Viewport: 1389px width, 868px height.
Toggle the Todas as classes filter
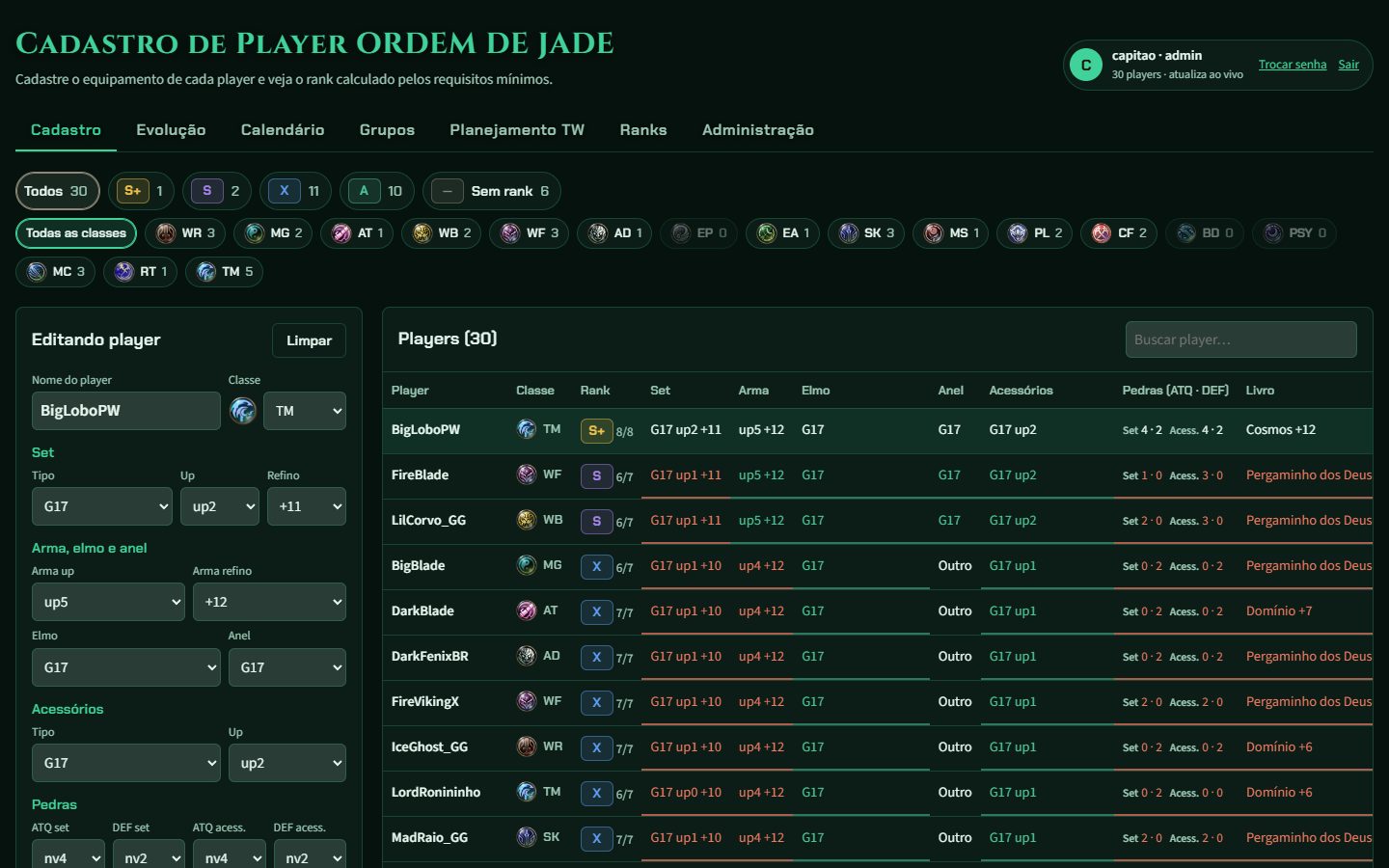click(76, 233)
